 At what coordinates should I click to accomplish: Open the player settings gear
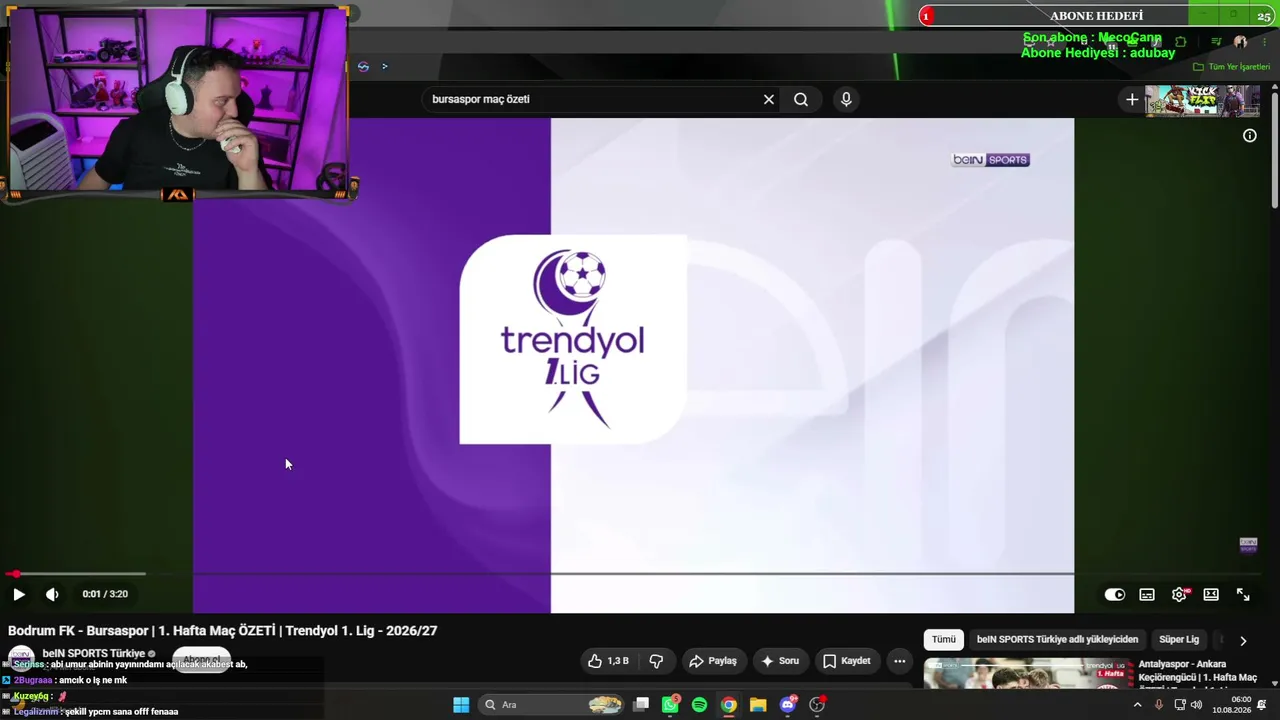point(1179,594)
